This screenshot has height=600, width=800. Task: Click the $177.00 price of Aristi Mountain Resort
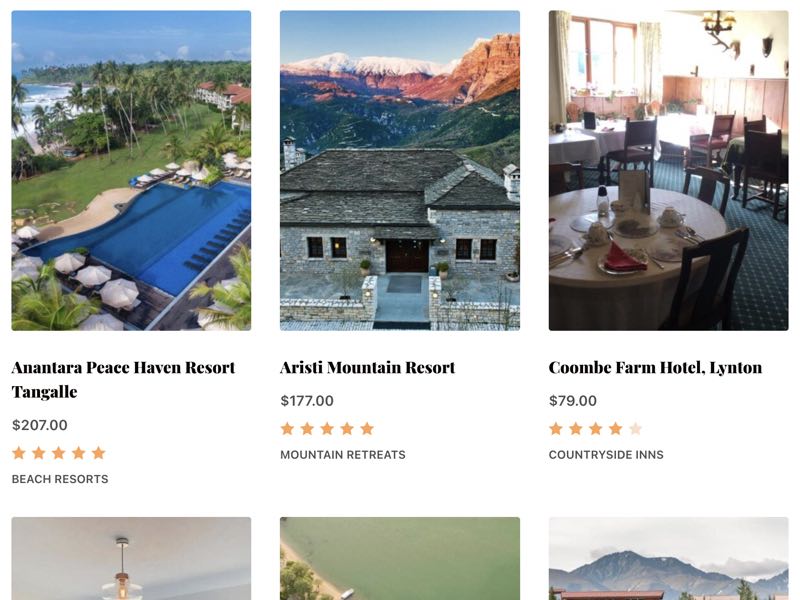pos(307,401)
